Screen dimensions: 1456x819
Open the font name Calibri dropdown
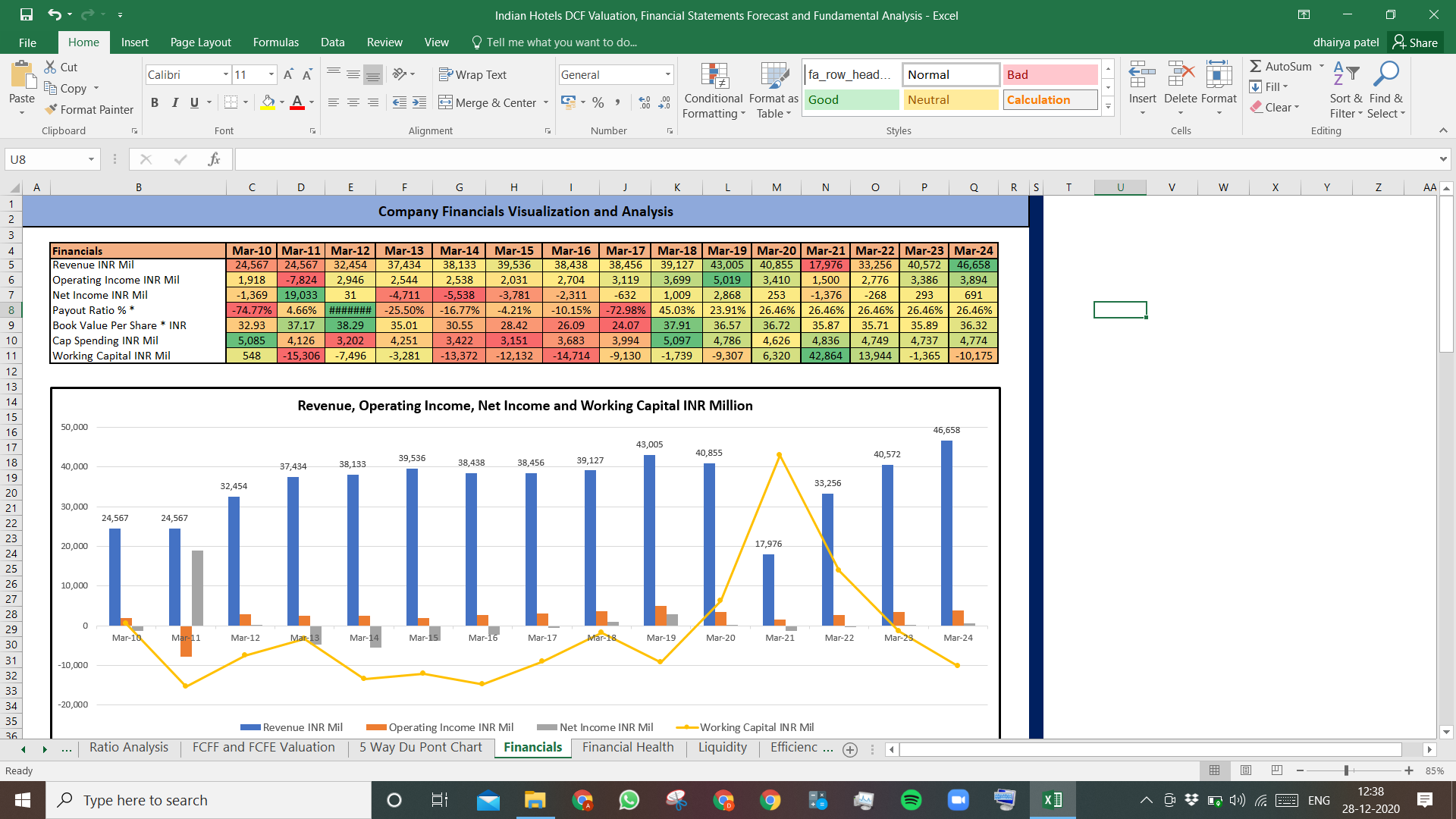click(x=225, y=74)
